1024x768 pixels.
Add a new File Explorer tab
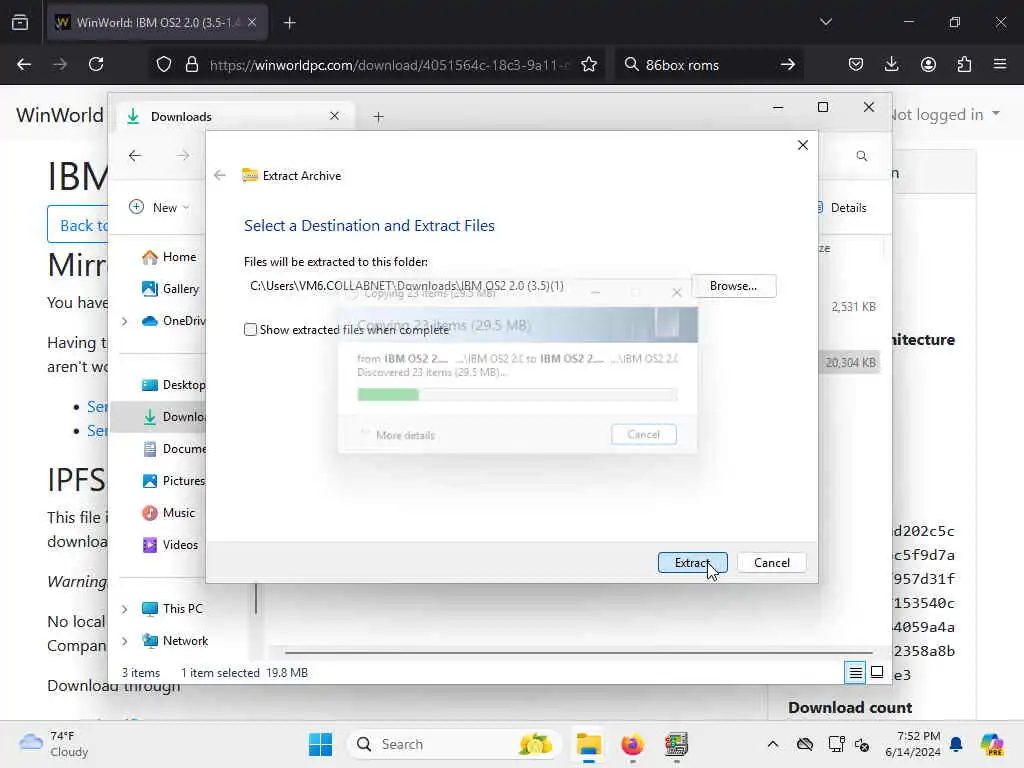378,117
